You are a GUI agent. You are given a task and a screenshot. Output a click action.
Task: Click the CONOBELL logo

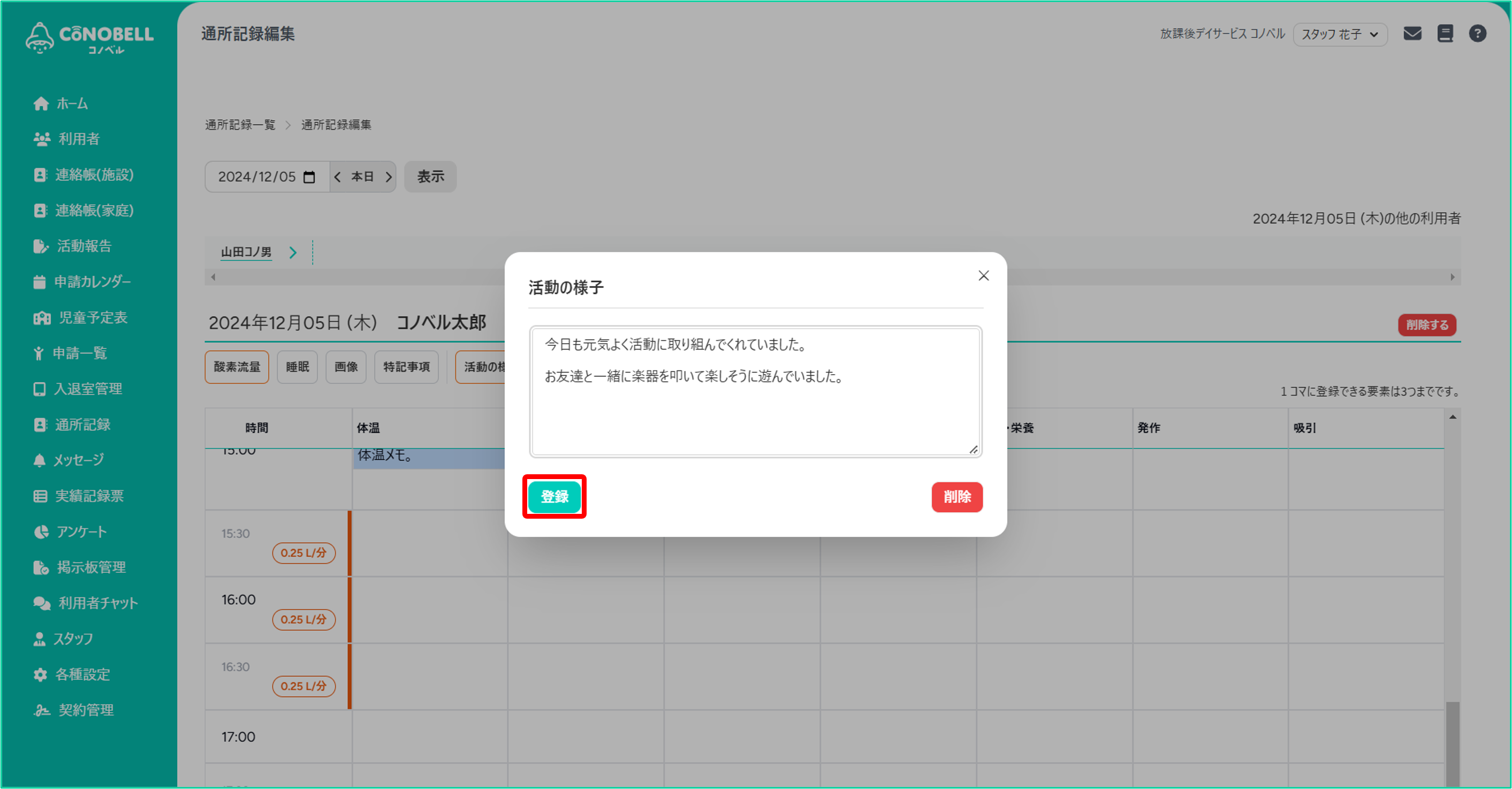click(x=90, y=38)
